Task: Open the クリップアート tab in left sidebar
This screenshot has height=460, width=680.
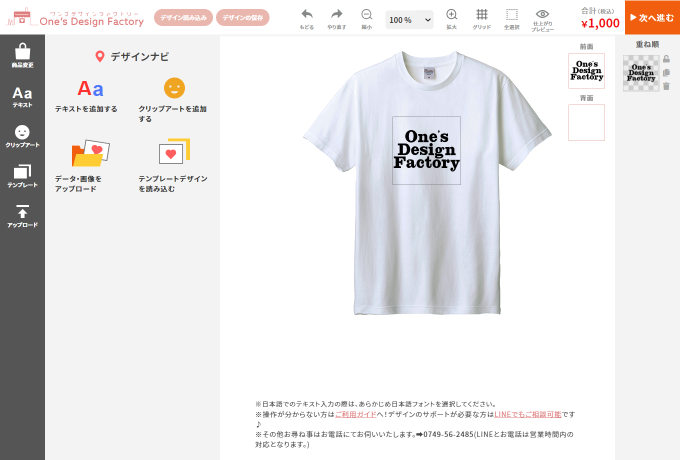Action: (22, 136)
